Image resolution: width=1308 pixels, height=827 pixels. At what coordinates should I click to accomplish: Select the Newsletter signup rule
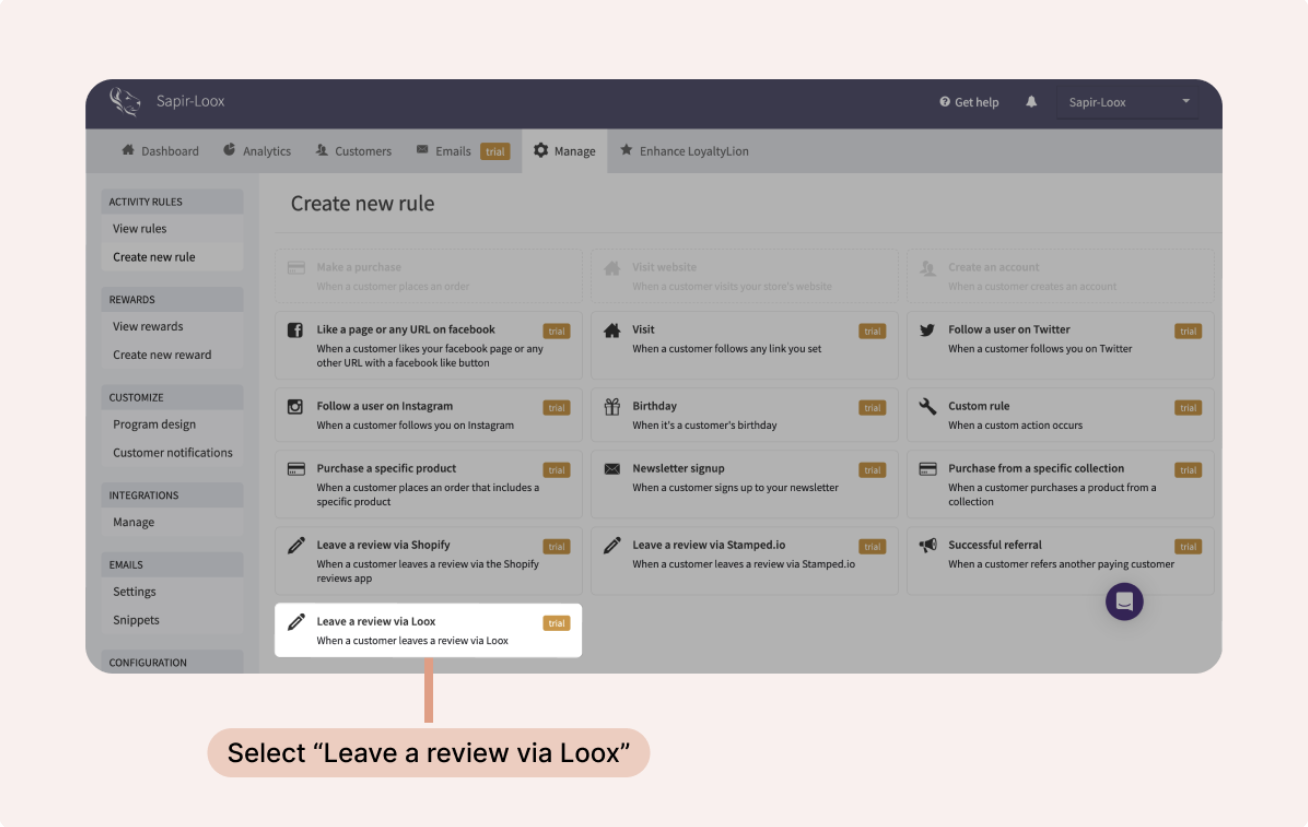pos(744,484)
